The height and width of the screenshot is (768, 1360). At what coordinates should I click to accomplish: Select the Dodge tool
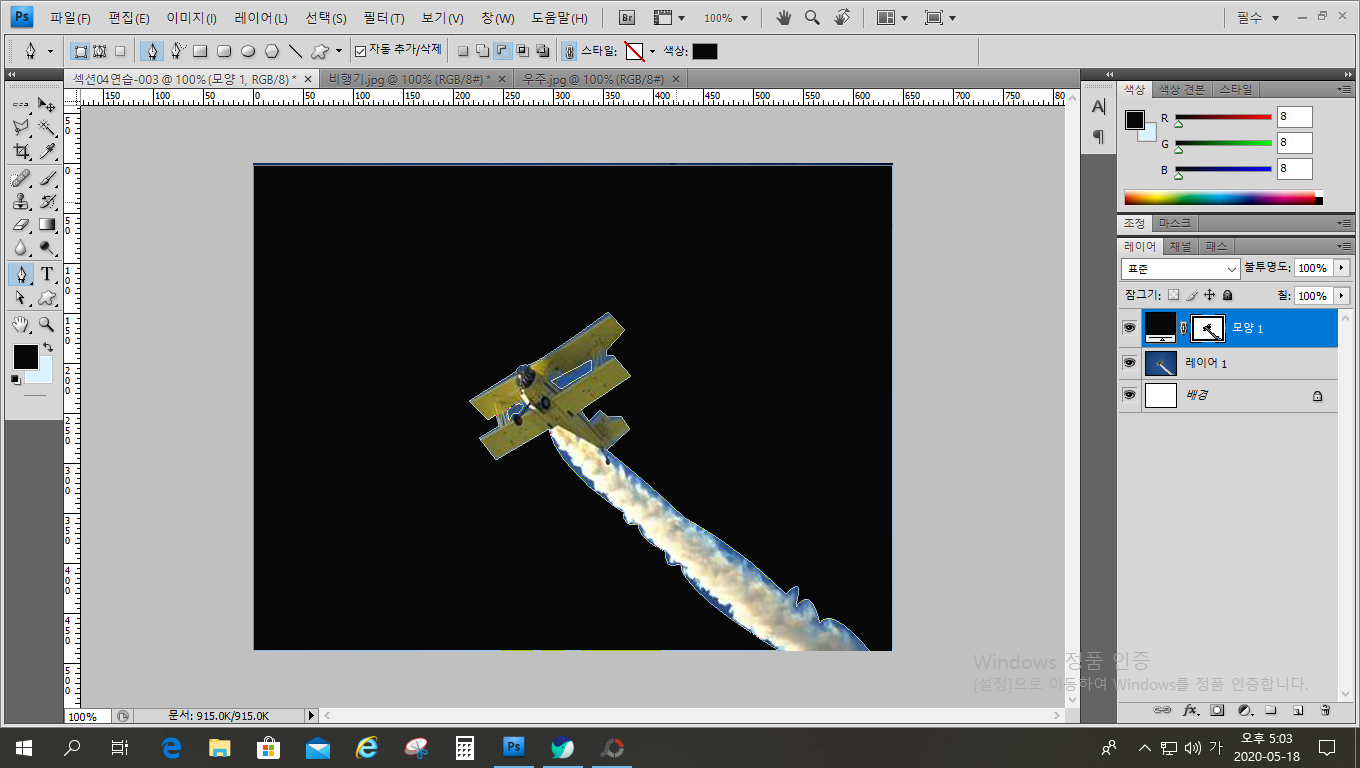point(47,248)
